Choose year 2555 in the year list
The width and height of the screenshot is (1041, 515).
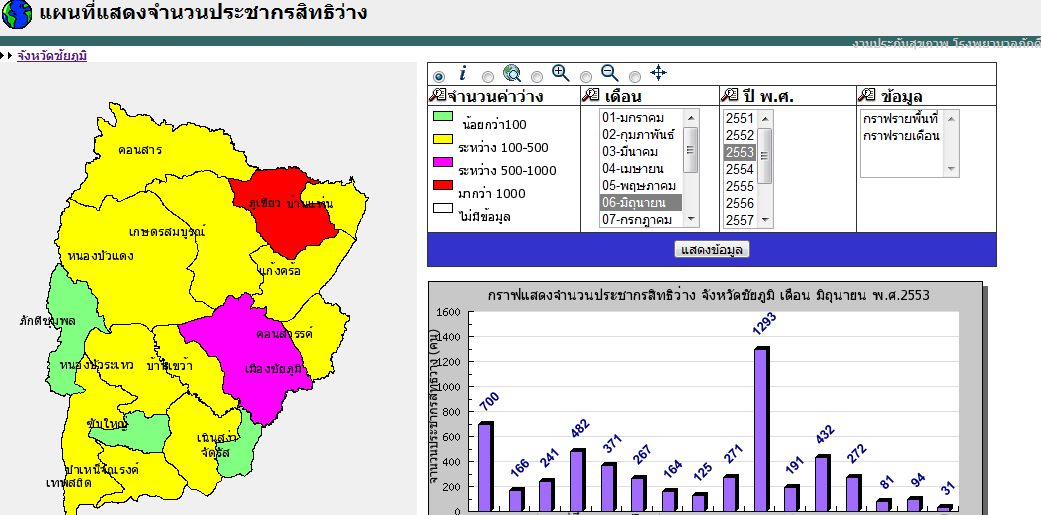740,186
